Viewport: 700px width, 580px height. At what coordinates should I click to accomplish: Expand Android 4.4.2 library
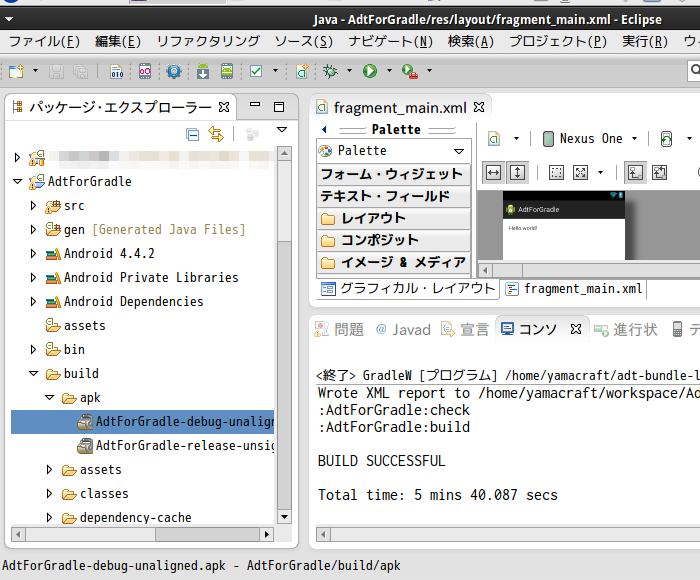point(33,254)
